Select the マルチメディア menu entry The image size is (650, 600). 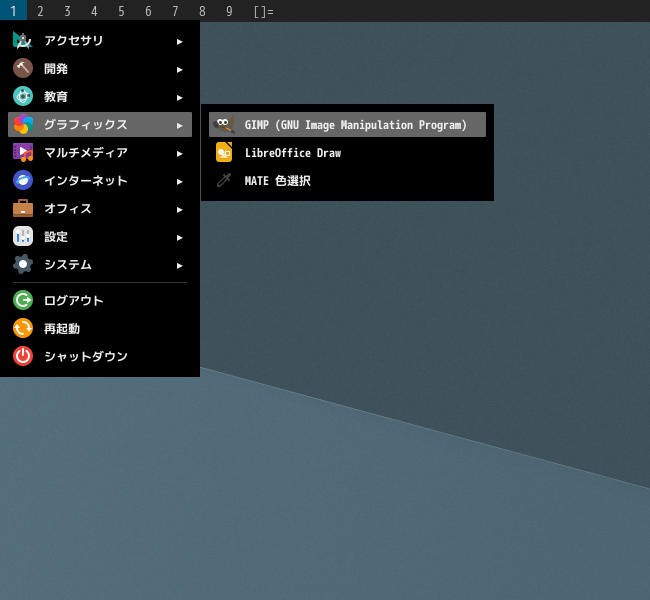pos(100,153)
